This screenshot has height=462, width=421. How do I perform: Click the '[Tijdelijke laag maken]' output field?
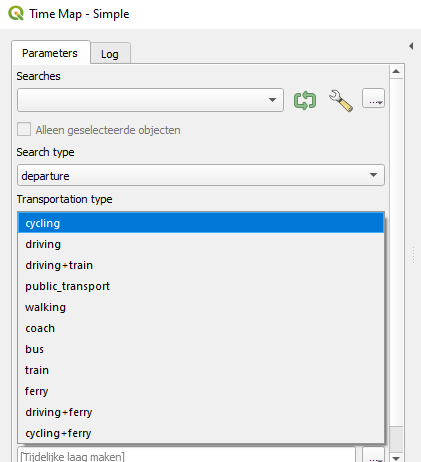click(x=186, y=455)
